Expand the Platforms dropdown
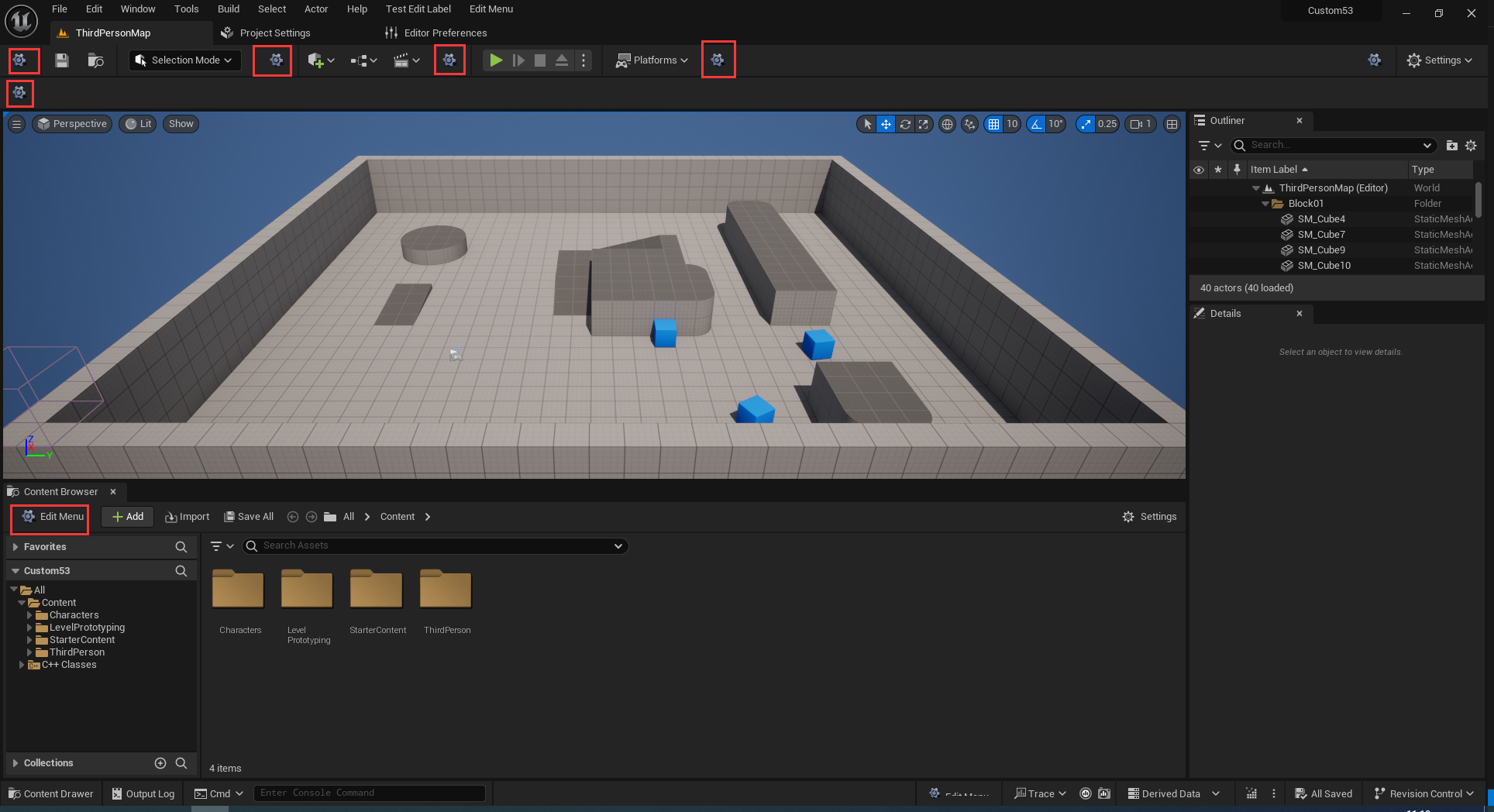The width and height of the screenshot is (1494, 812). point(652,60)
